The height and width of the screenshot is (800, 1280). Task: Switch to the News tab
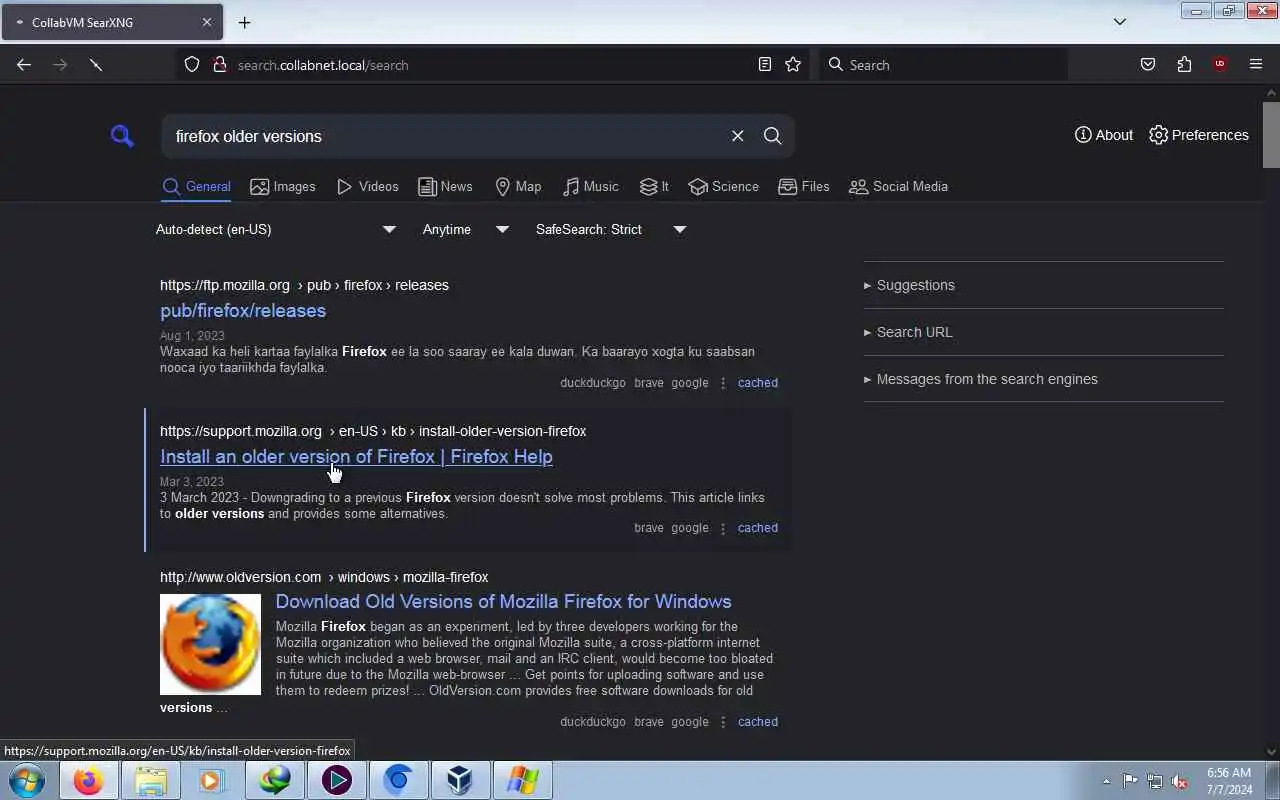(445, 186)
